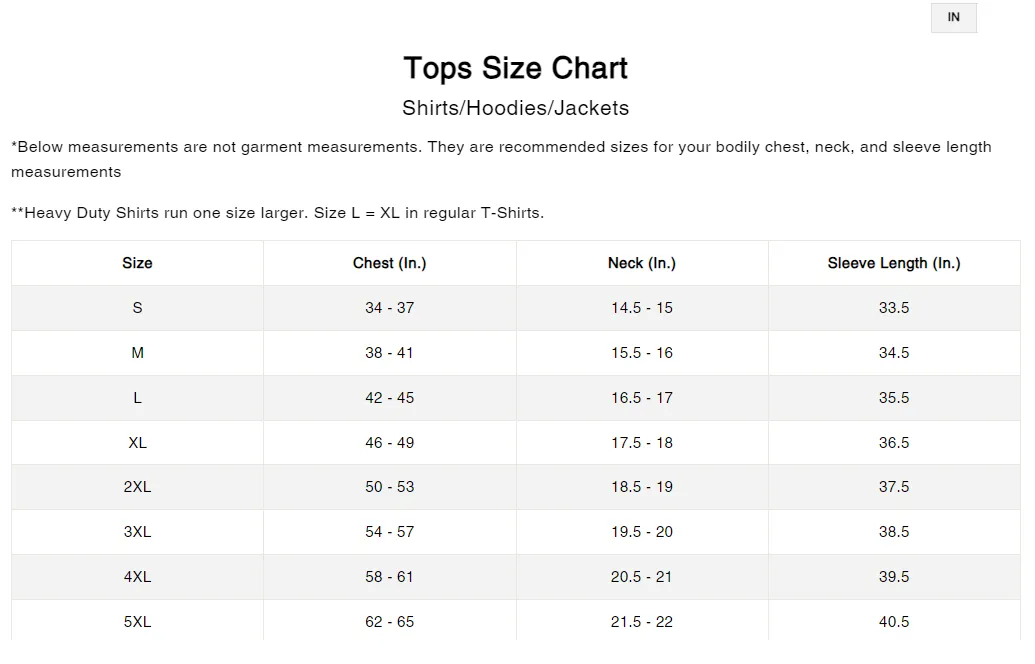Viewport: 1035px width, 664px height.
Task: Click the 17.5 - 18 neck cell
Action: (642, 443)
